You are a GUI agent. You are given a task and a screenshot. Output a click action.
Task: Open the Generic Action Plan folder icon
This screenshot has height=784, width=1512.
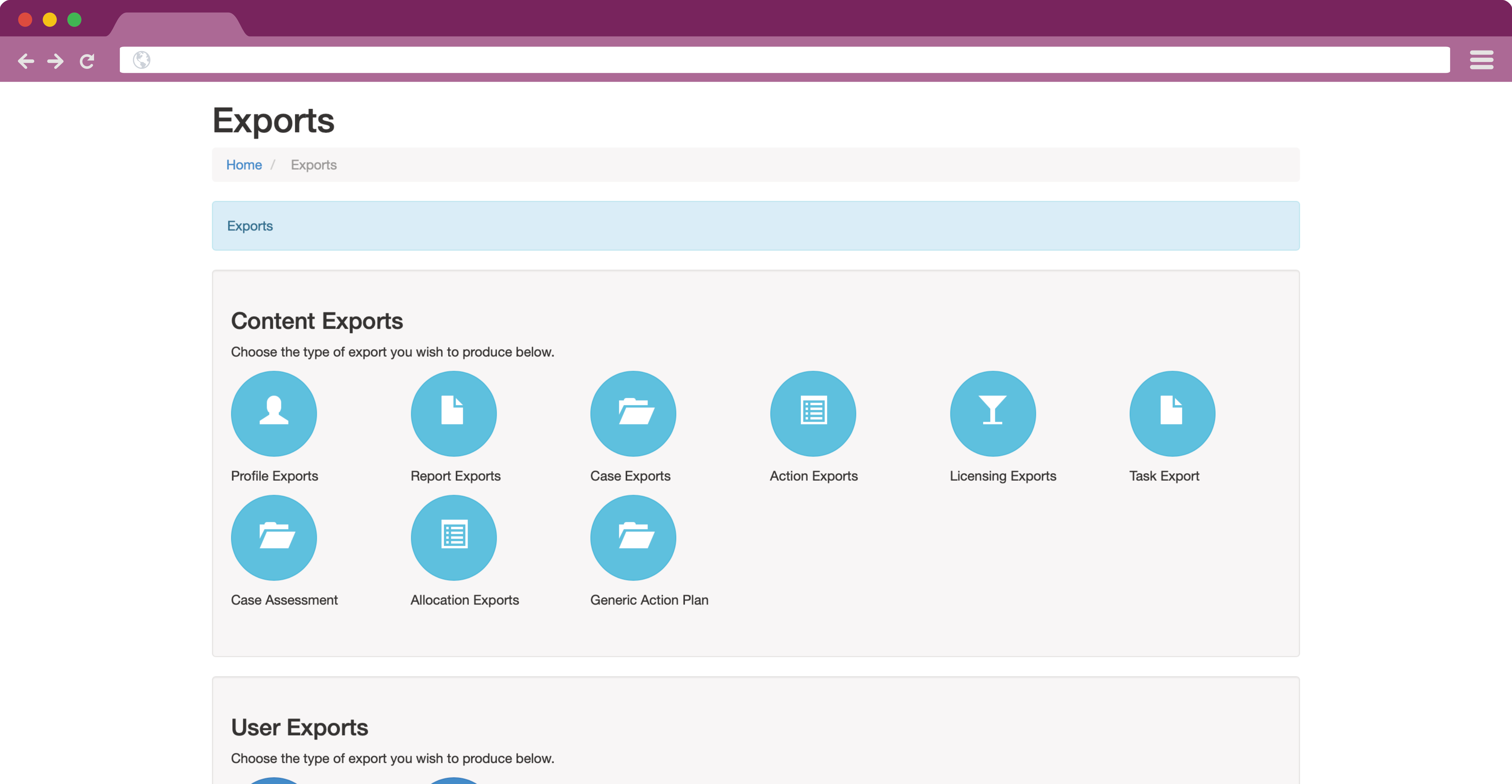[x=633, y=537]
